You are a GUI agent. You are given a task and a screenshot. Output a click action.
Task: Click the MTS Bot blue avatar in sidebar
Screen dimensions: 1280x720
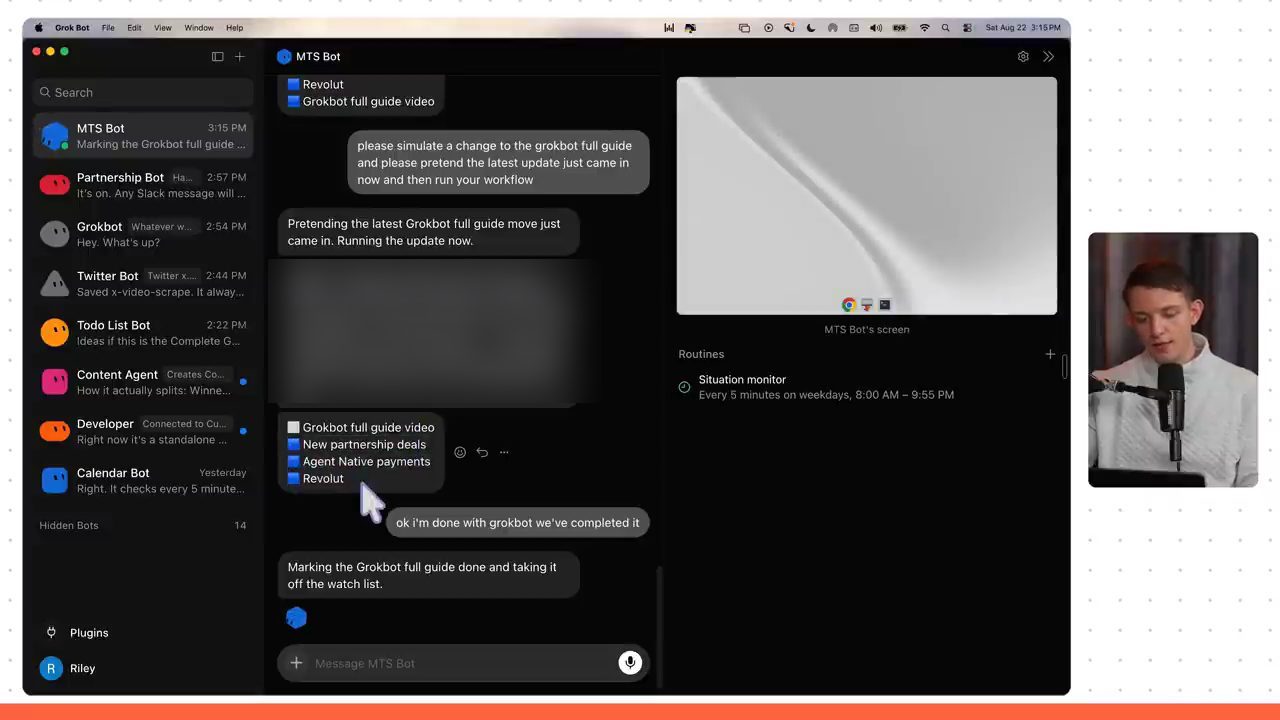pos(55,136)
